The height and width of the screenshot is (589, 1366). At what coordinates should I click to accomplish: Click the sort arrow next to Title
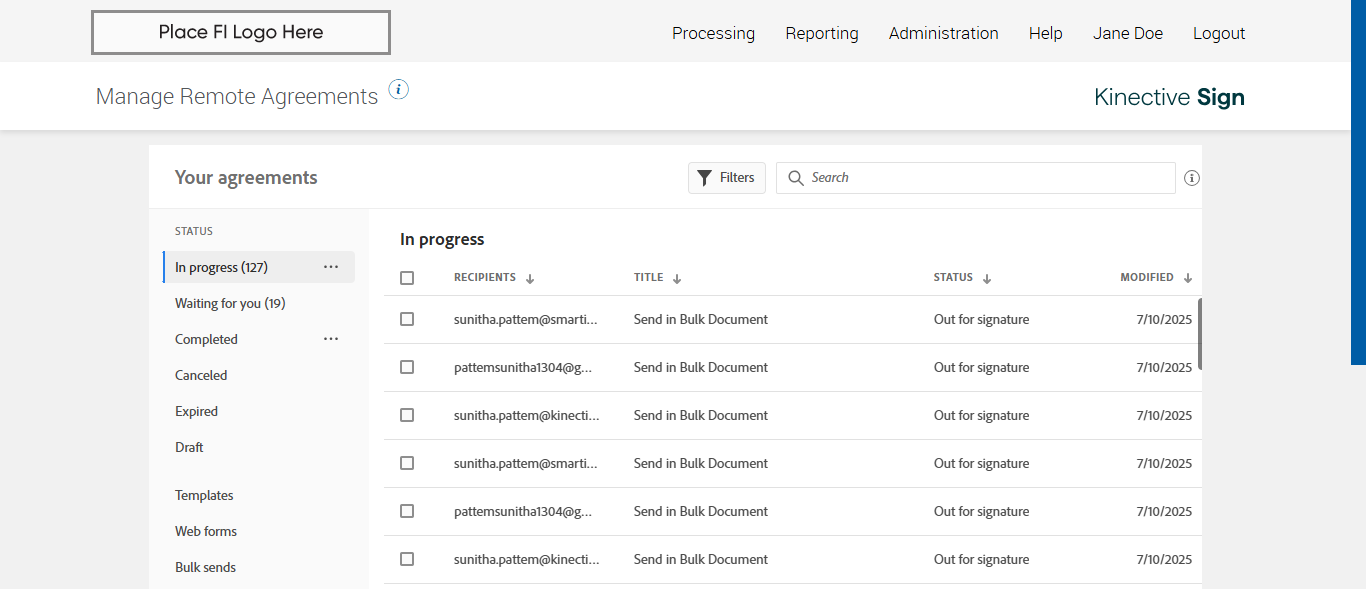(x=677, y=279)
